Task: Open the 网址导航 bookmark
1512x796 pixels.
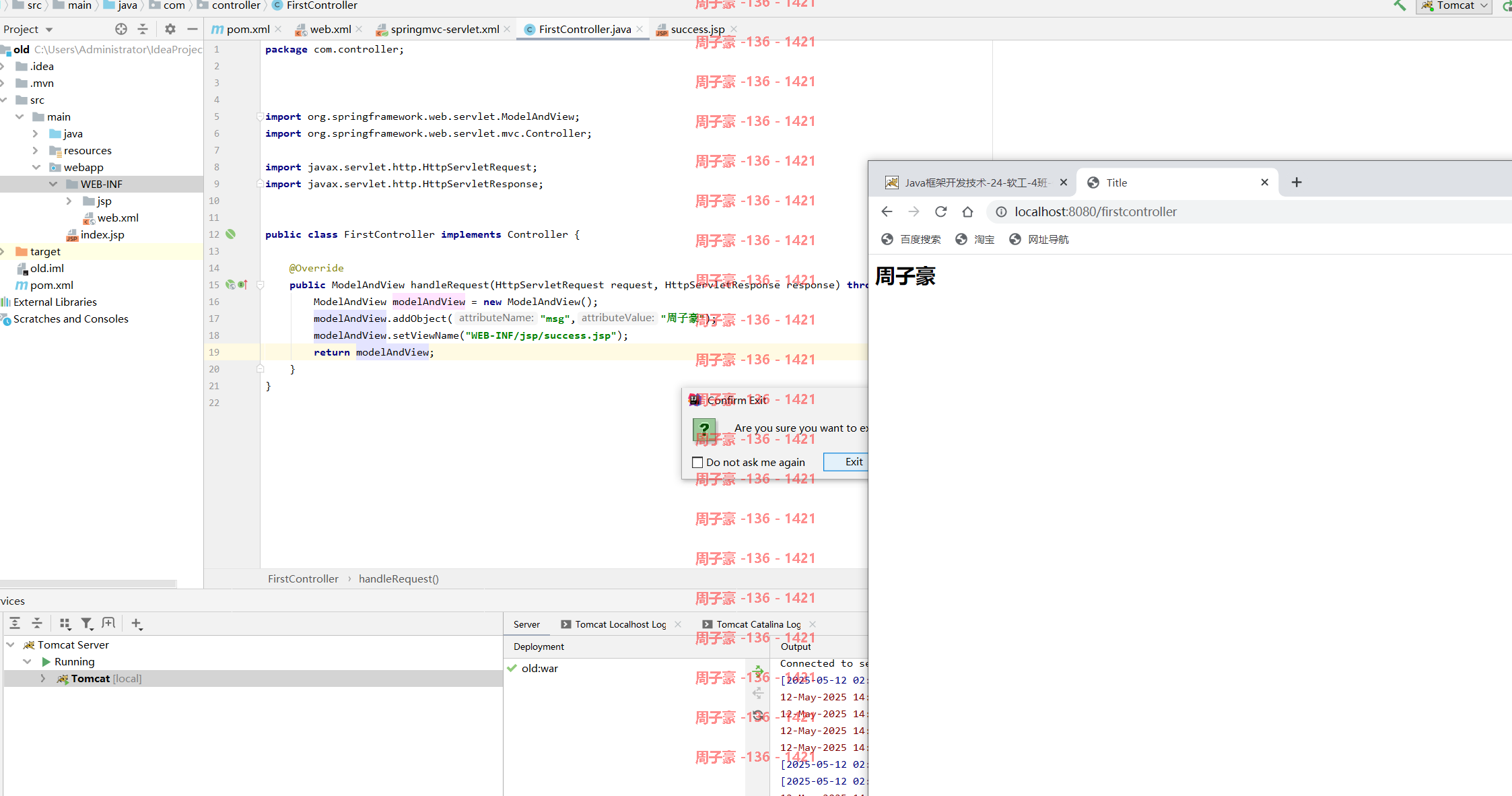Action: coord(1038,239)
